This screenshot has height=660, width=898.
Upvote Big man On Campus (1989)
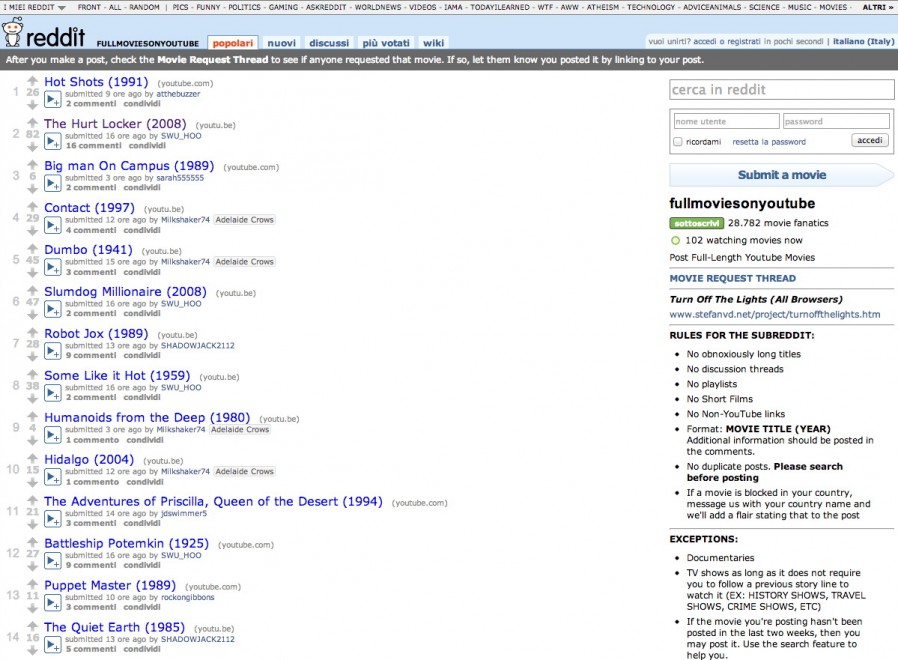pos(33,164)
